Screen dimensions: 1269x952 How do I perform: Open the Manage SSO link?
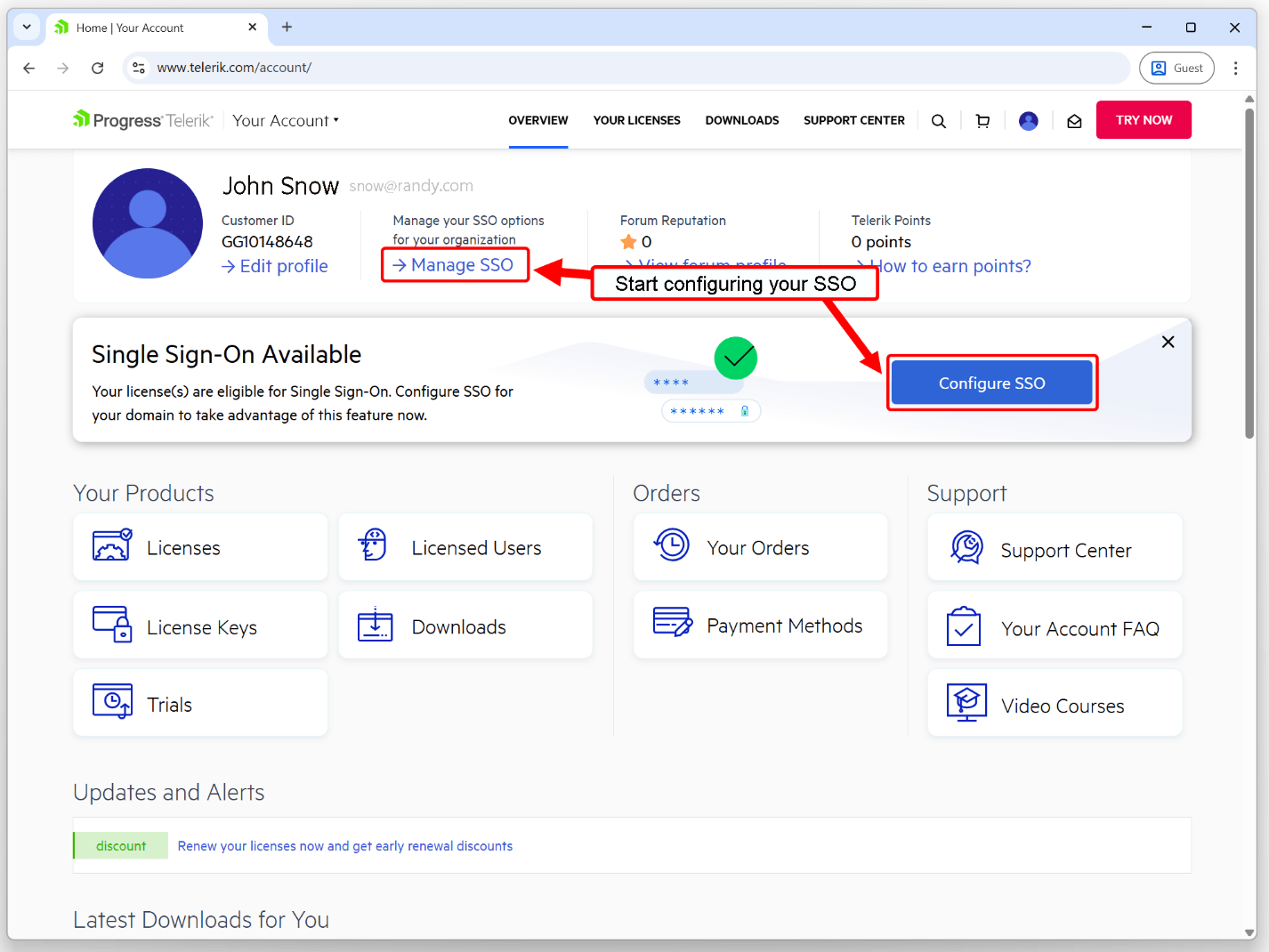pos(454,265)
